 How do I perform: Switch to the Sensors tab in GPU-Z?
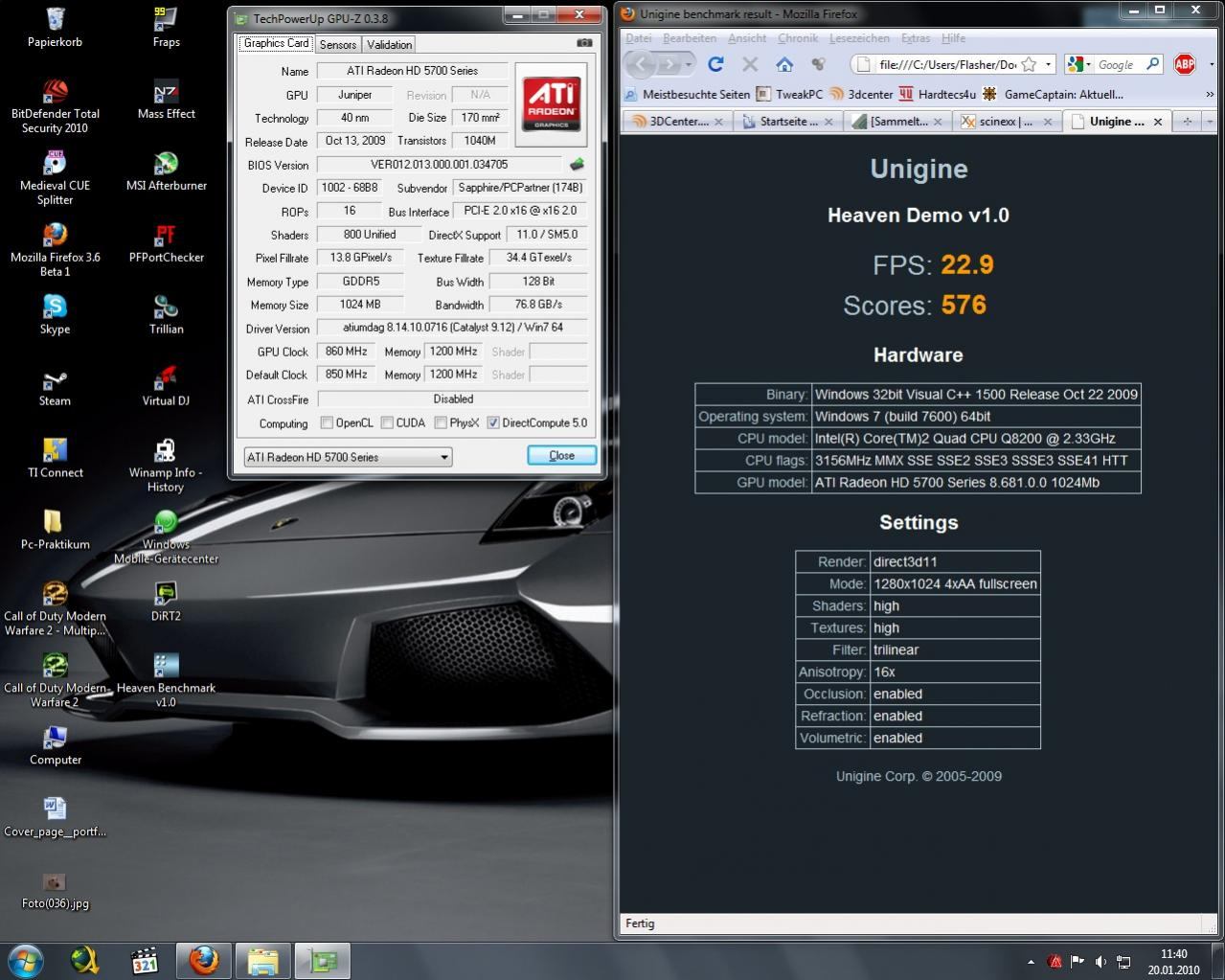click(x=337, y=44)
